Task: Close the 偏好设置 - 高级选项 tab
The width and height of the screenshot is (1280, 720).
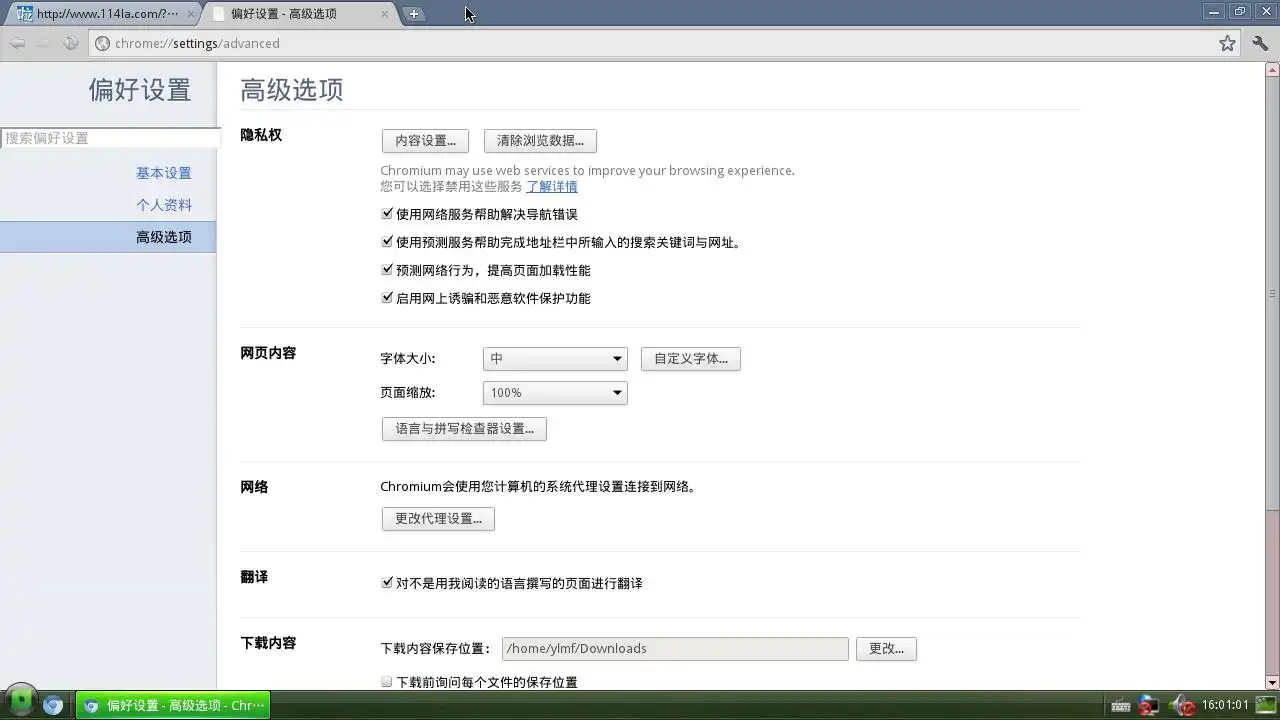Action: pyautogui.click(x=386, y=14)
